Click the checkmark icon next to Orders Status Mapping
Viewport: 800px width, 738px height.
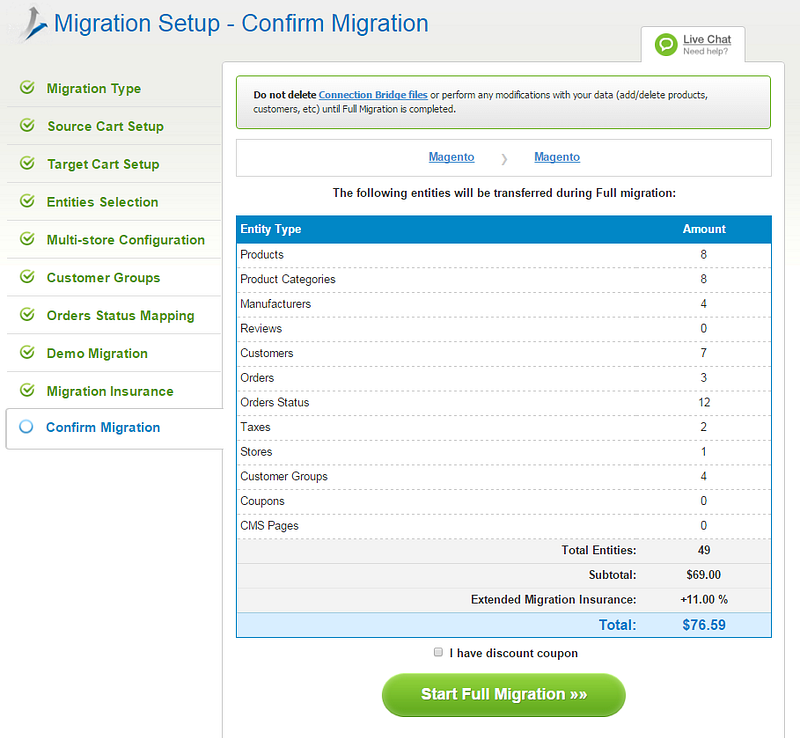click(x=27, y=314)
